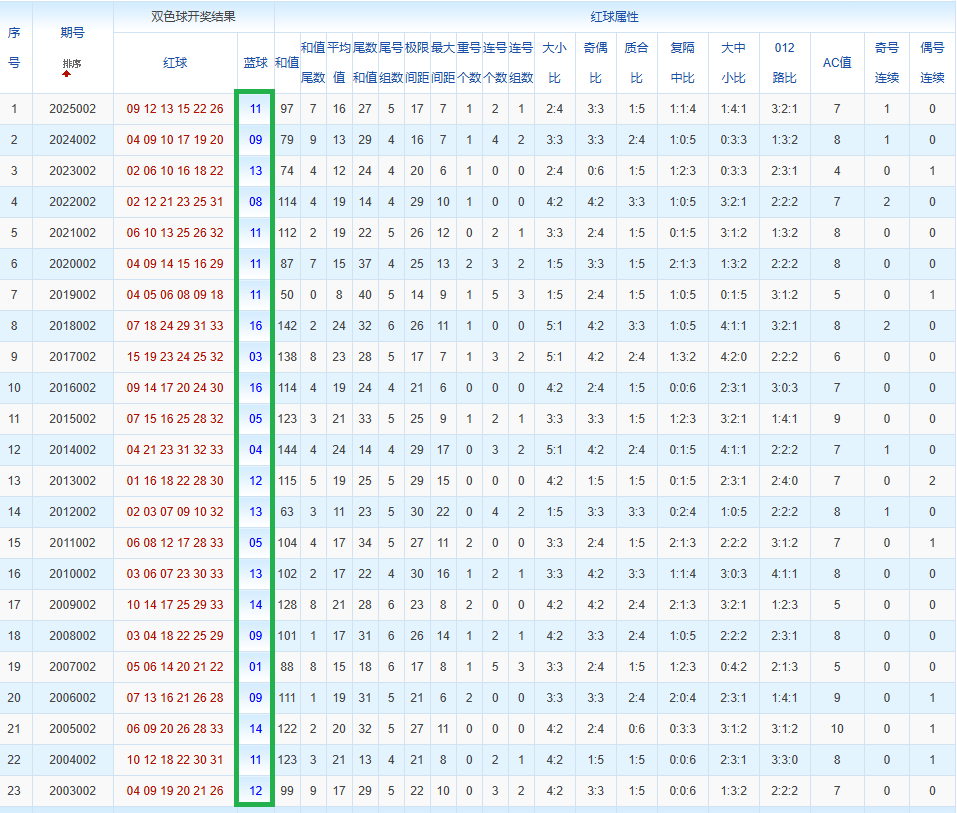
Task: Click blue ball 01 in row 2007002
Action: coord(256,667)
